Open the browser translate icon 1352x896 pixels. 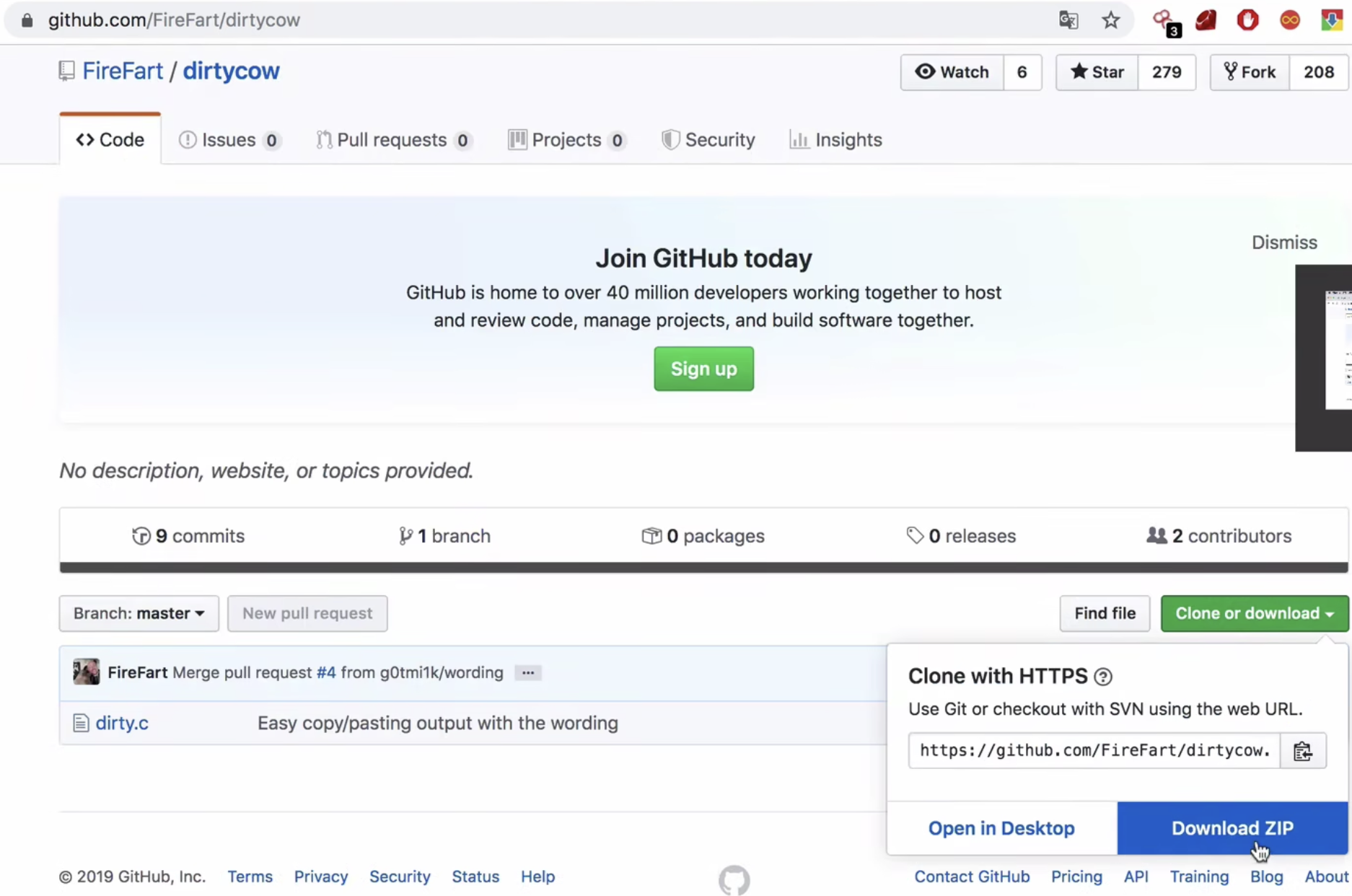tap(1068, 20)
